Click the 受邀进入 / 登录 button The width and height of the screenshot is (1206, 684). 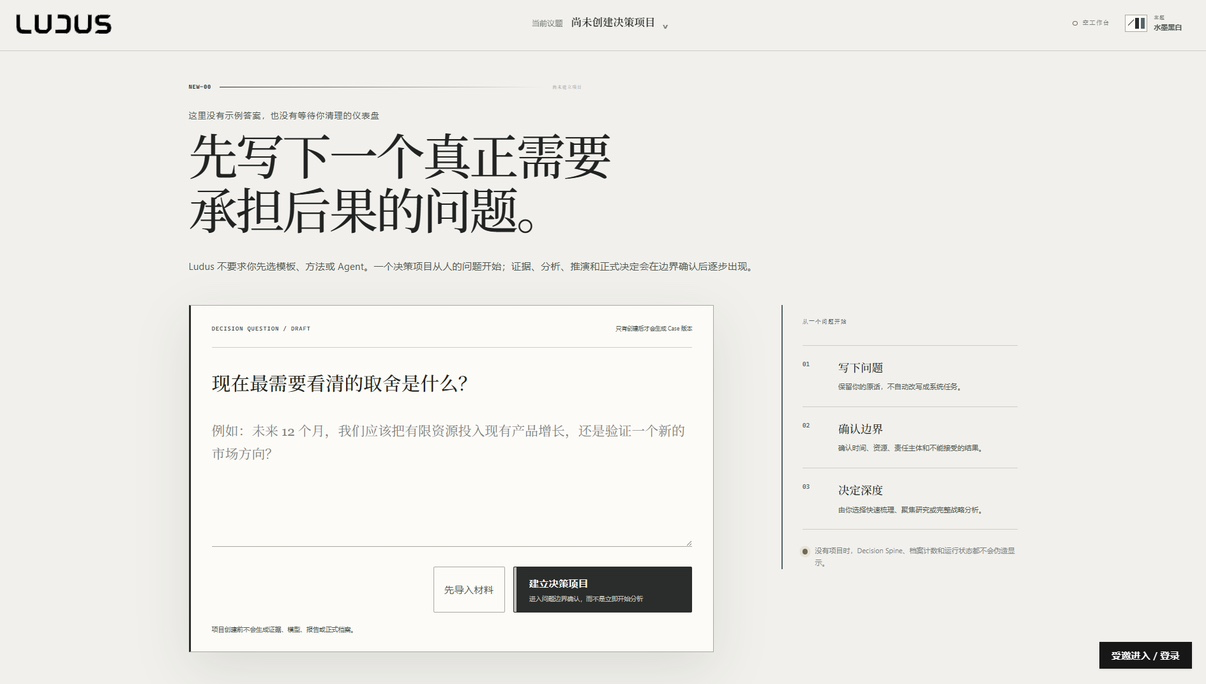point(1145,656)
